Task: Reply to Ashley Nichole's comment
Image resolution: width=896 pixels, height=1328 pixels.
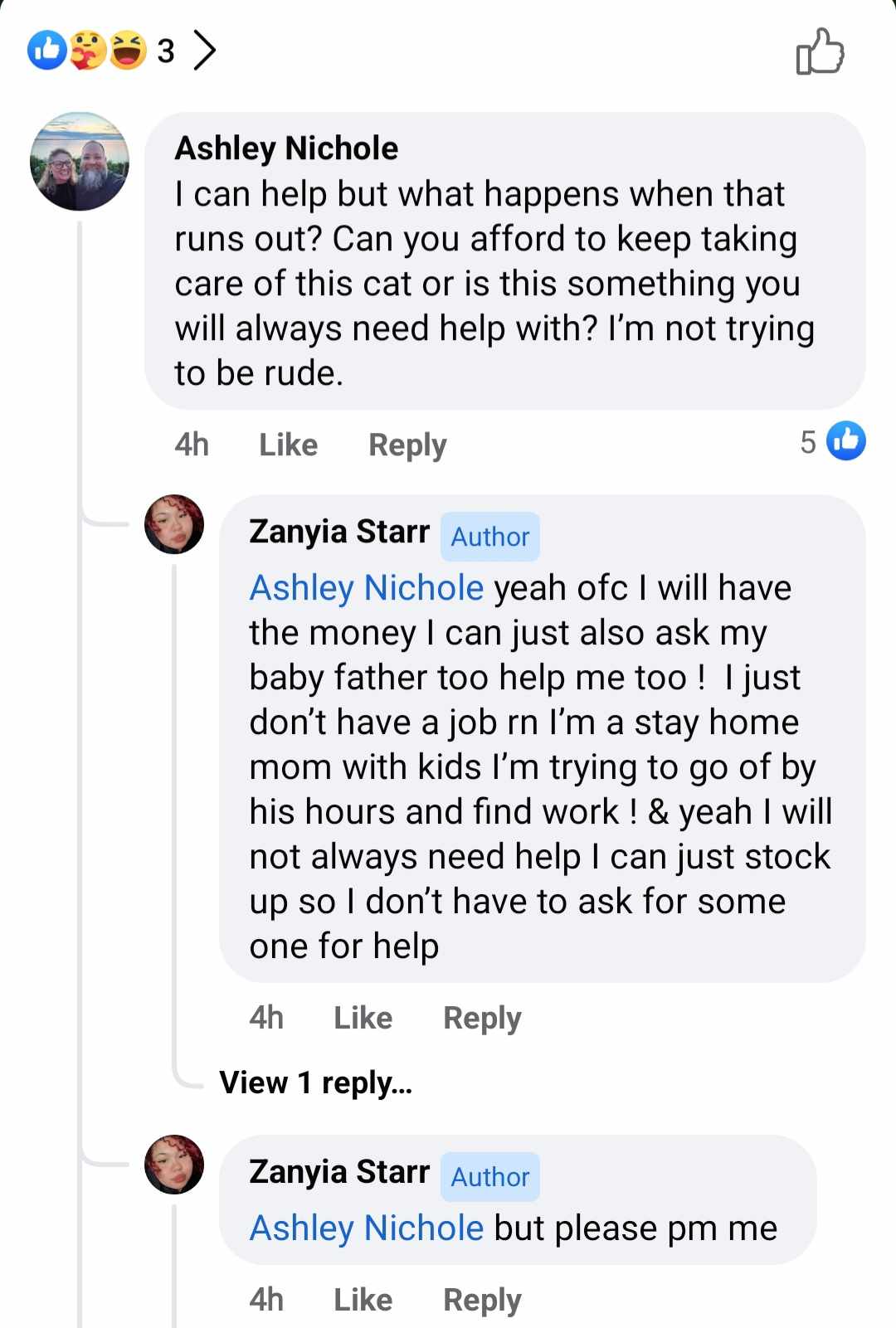Action: point(407,445)
